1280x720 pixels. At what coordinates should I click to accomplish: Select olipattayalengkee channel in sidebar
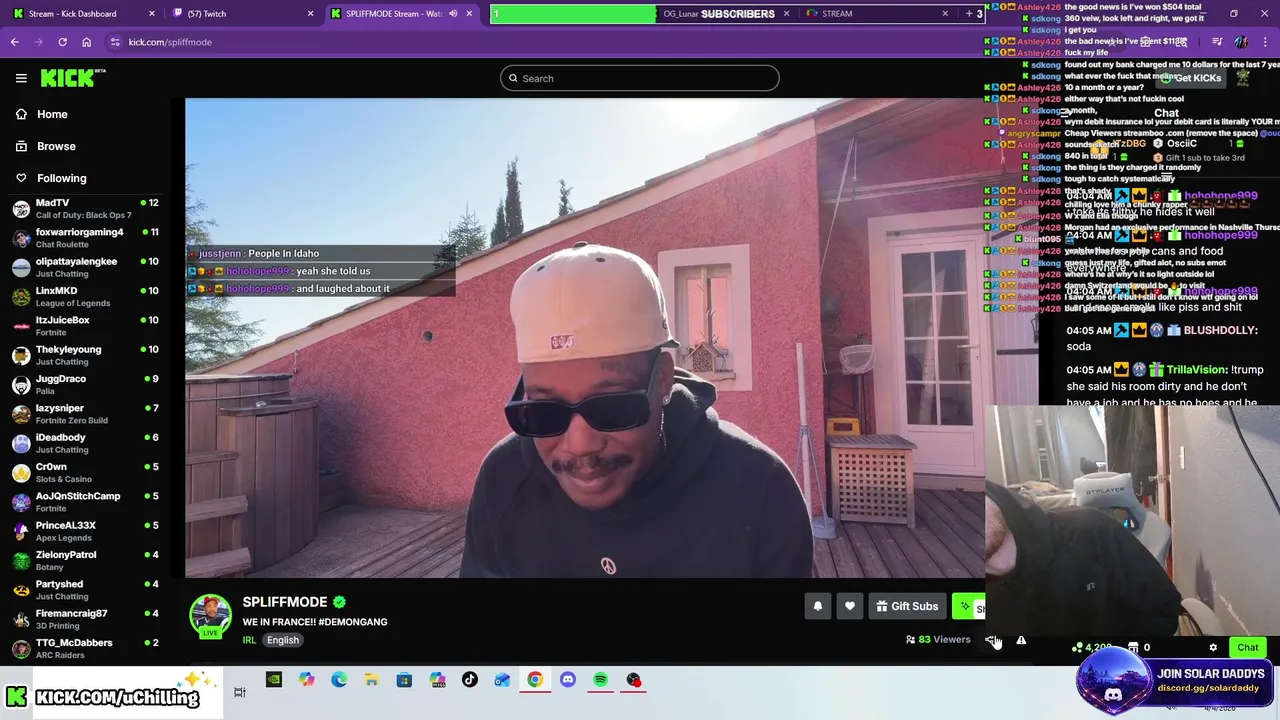85,267
